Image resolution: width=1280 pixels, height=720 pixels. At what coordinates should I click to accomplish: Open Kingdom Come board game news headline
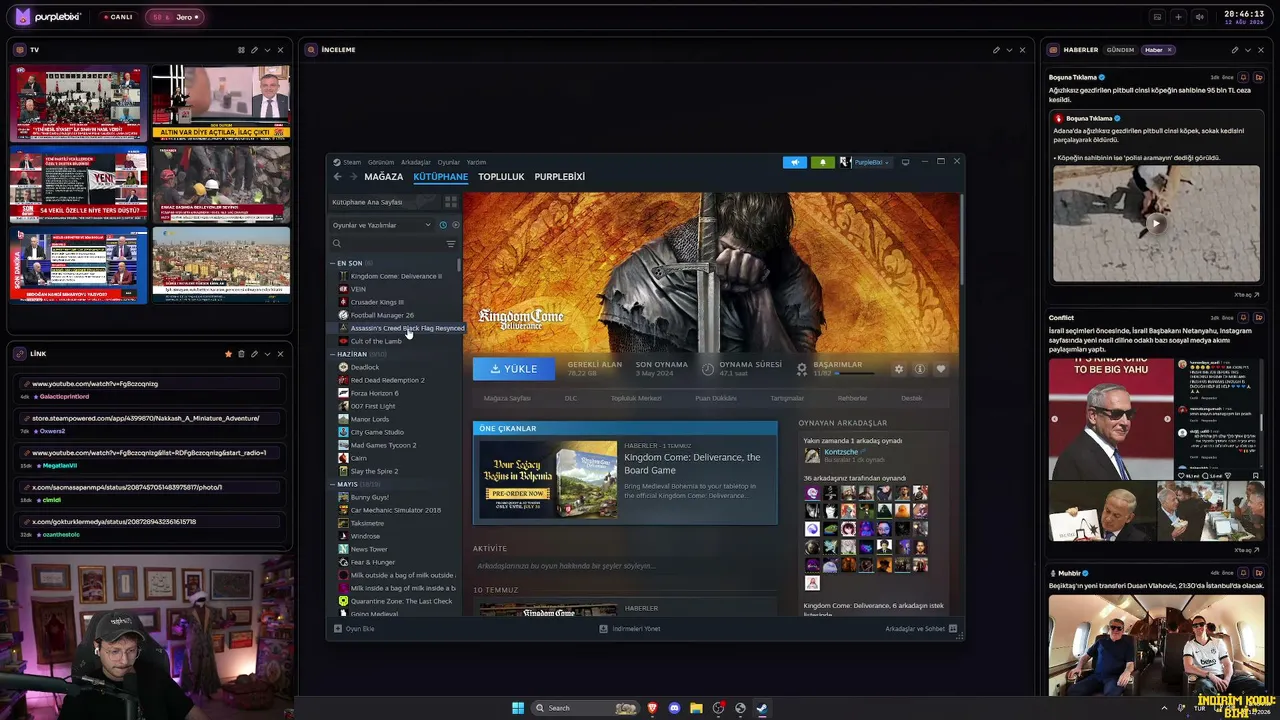coord(692,463)
